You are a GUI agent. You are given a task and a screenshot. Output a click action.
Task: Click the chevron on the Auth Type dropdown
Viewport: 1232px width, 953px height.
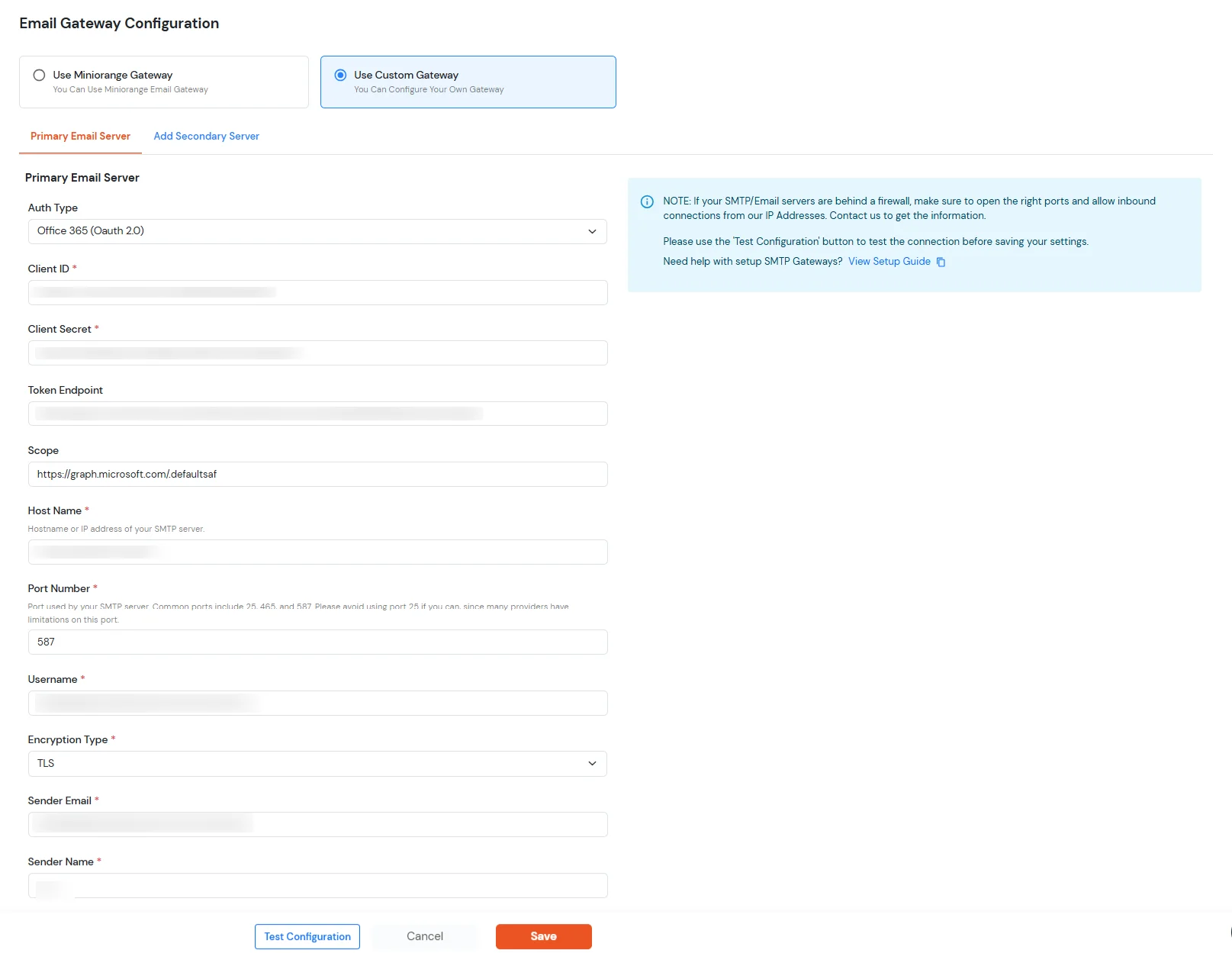click(592, 231)
